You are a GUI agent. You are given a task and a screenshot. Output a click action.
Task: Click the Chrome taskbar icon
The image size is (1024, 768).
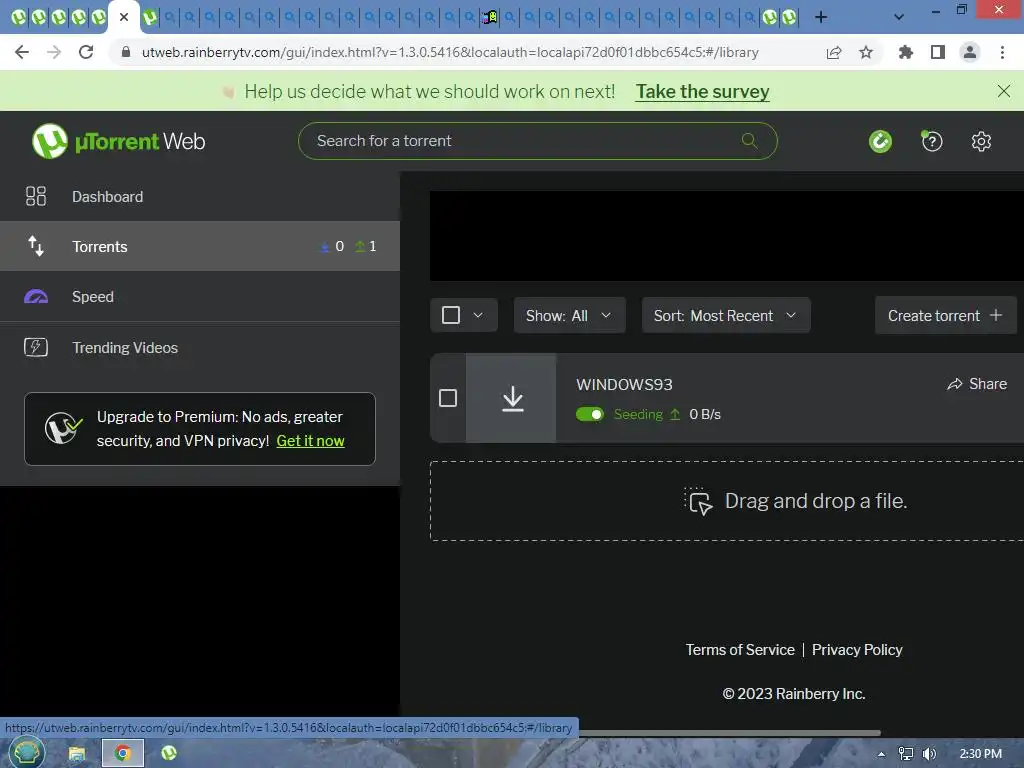(123, 754)
